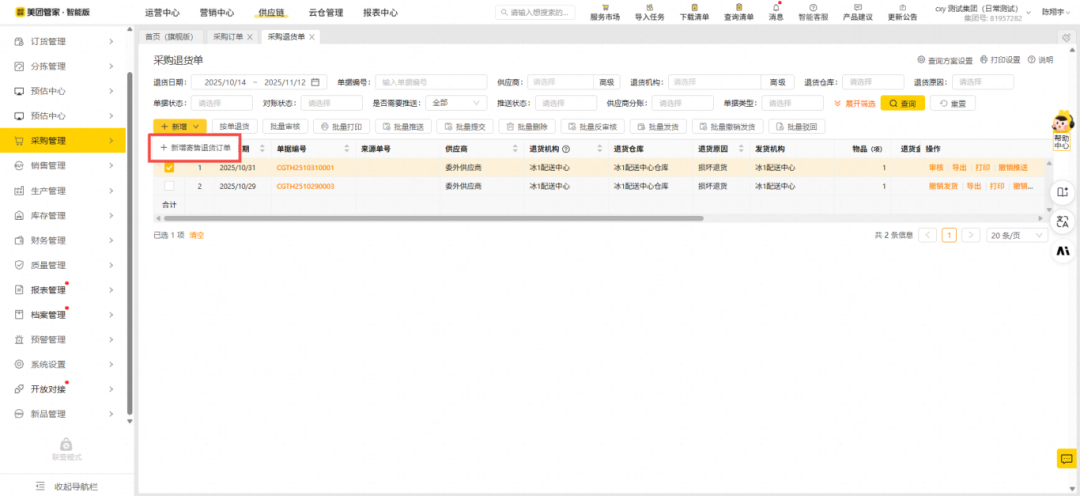Click the yellow 查询 search button
Screen dimensions: 1080x496
pyautogui.click(x=902, y=103)
